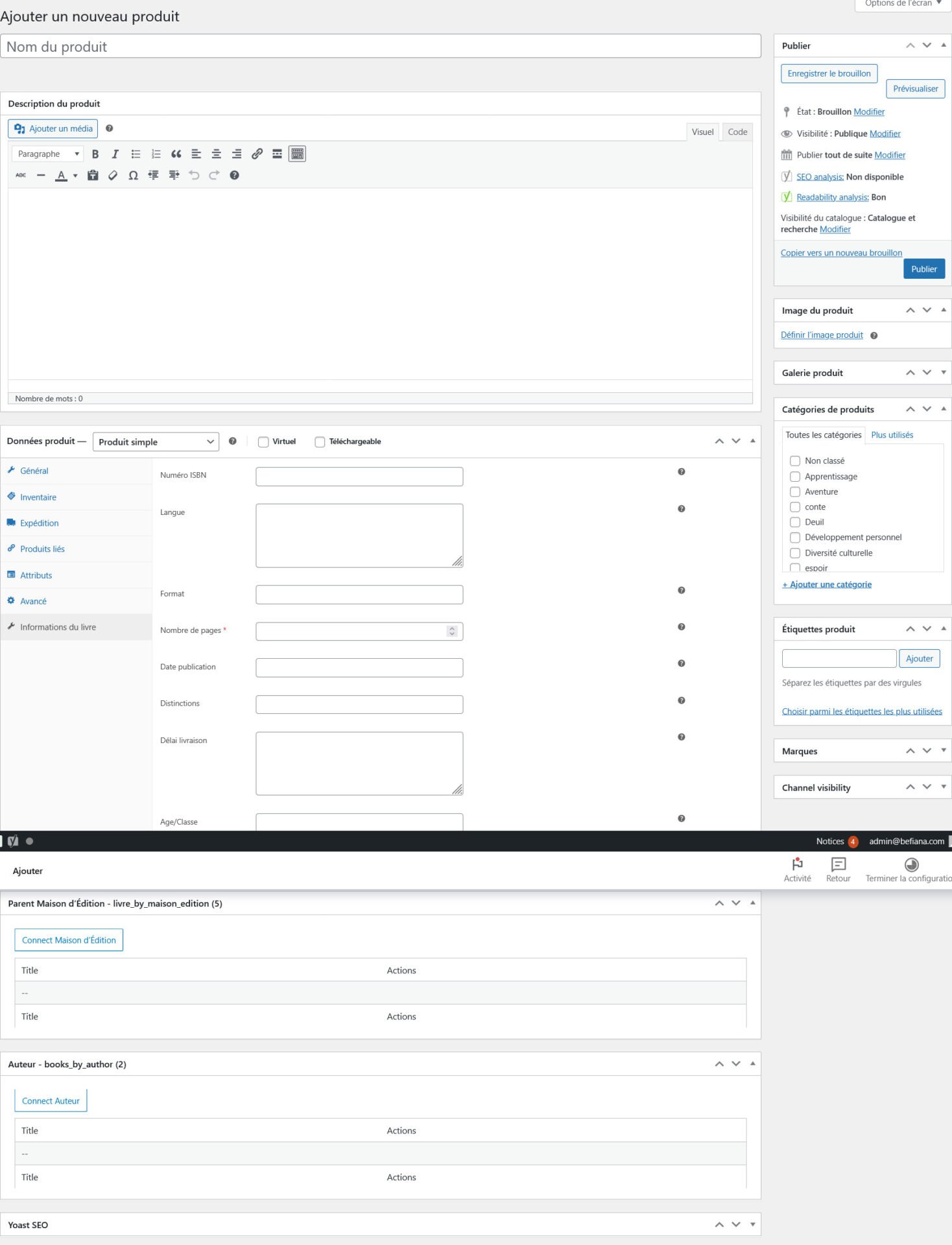Screen dimensions: 952x1245
Task: Collapse the Publier panel
Action: click(x=944, y=45)
